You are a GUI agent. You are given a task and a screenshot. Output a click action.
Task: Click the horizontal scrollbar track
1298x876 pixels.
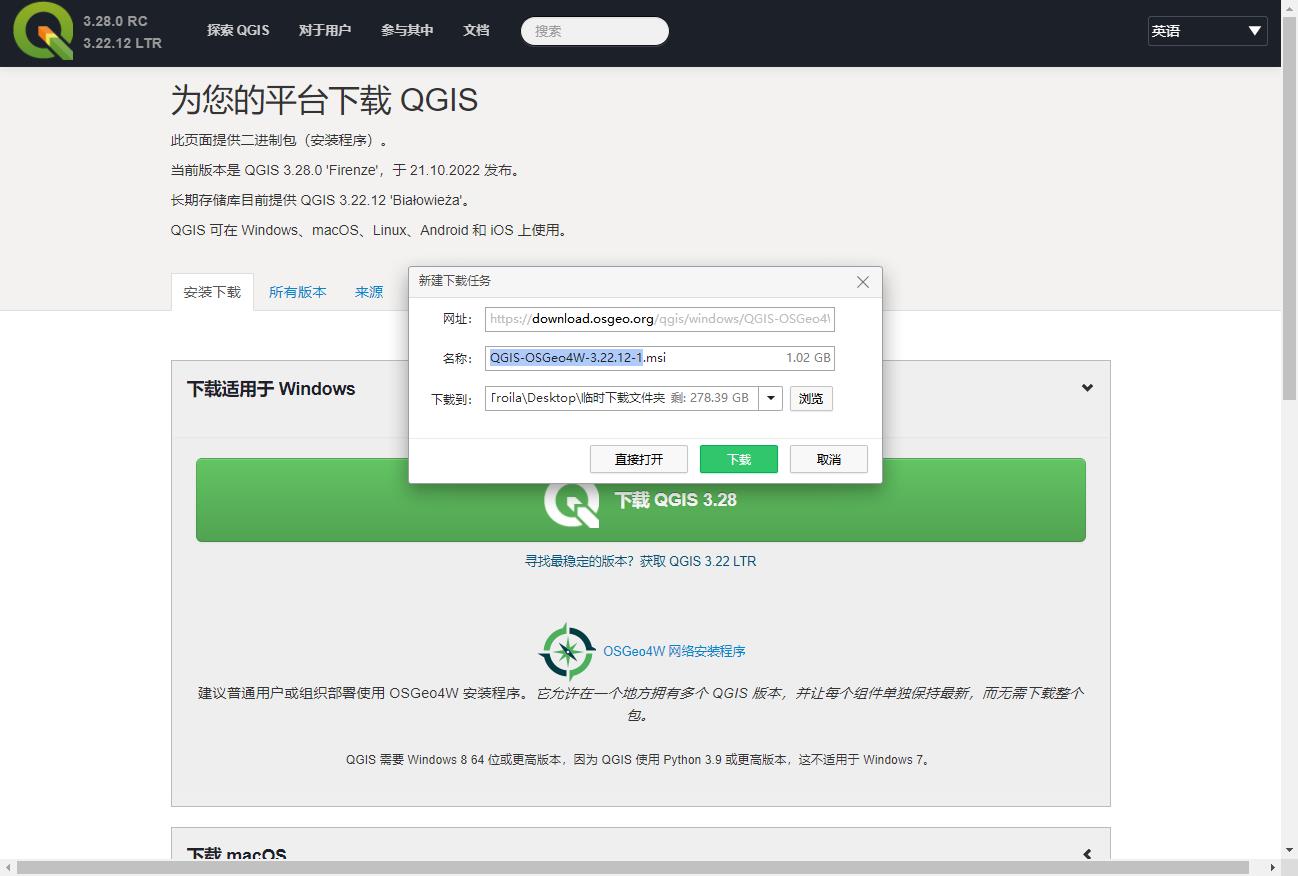(633, 868)
